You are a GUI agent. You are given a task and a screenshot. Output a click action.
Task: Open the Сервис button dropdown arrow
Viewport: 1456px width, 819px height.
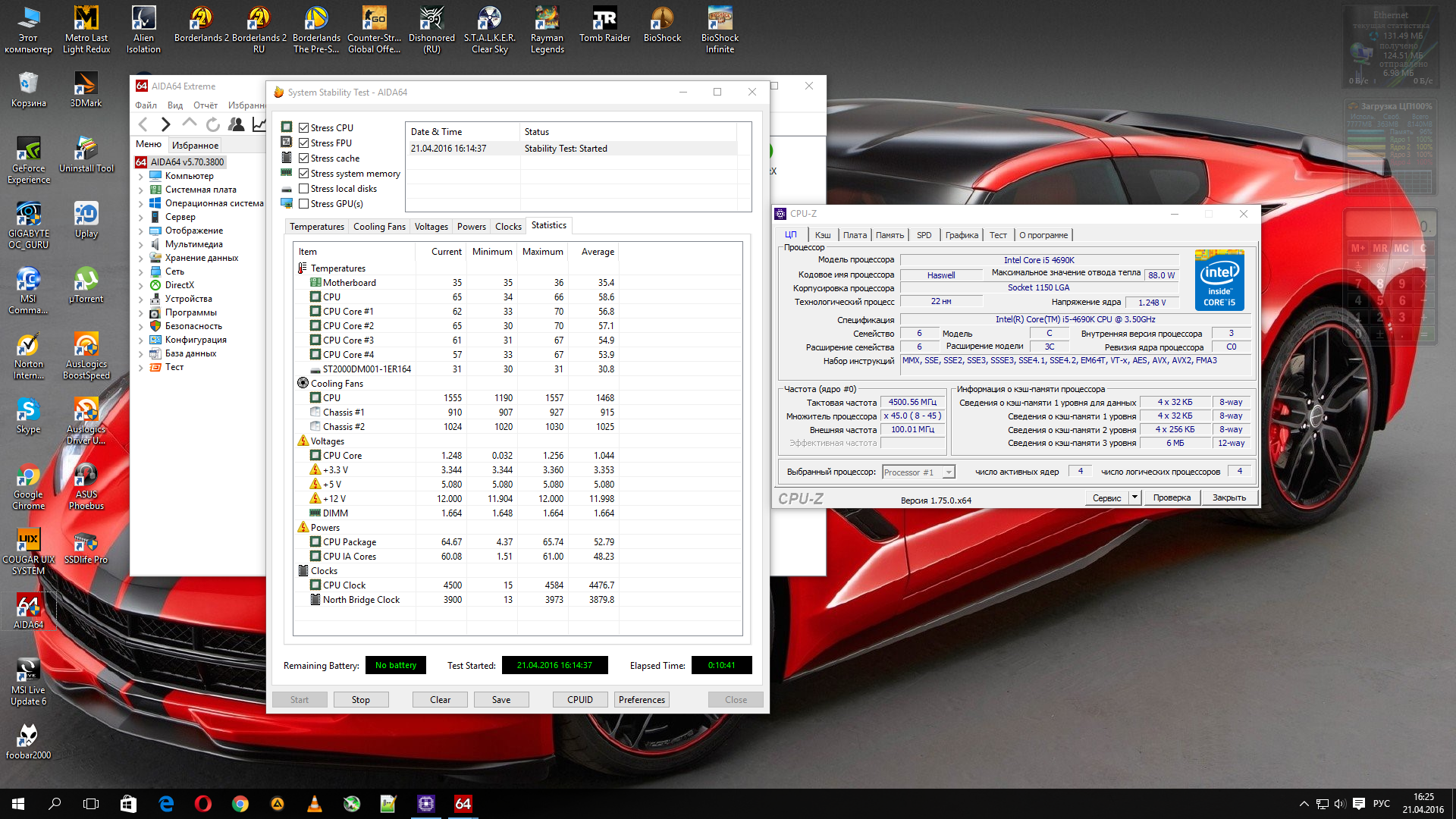click(1134, 498)
